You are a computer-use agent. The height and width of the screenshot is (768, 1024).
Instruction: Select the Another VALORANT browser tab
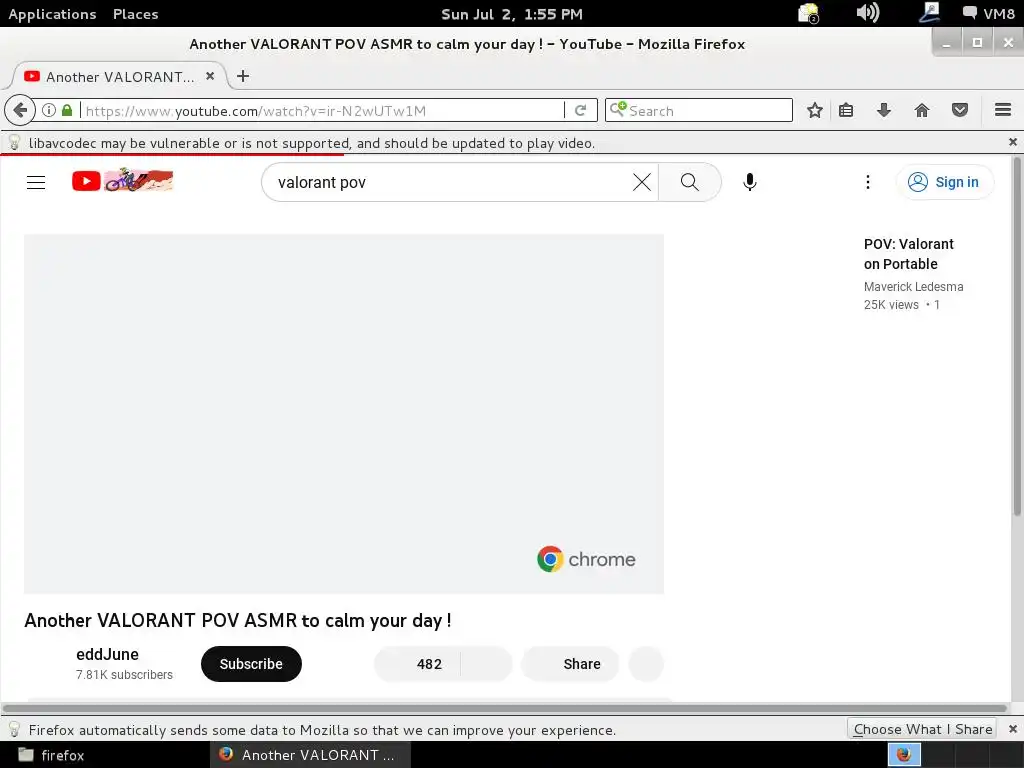[x=120, y=76]
